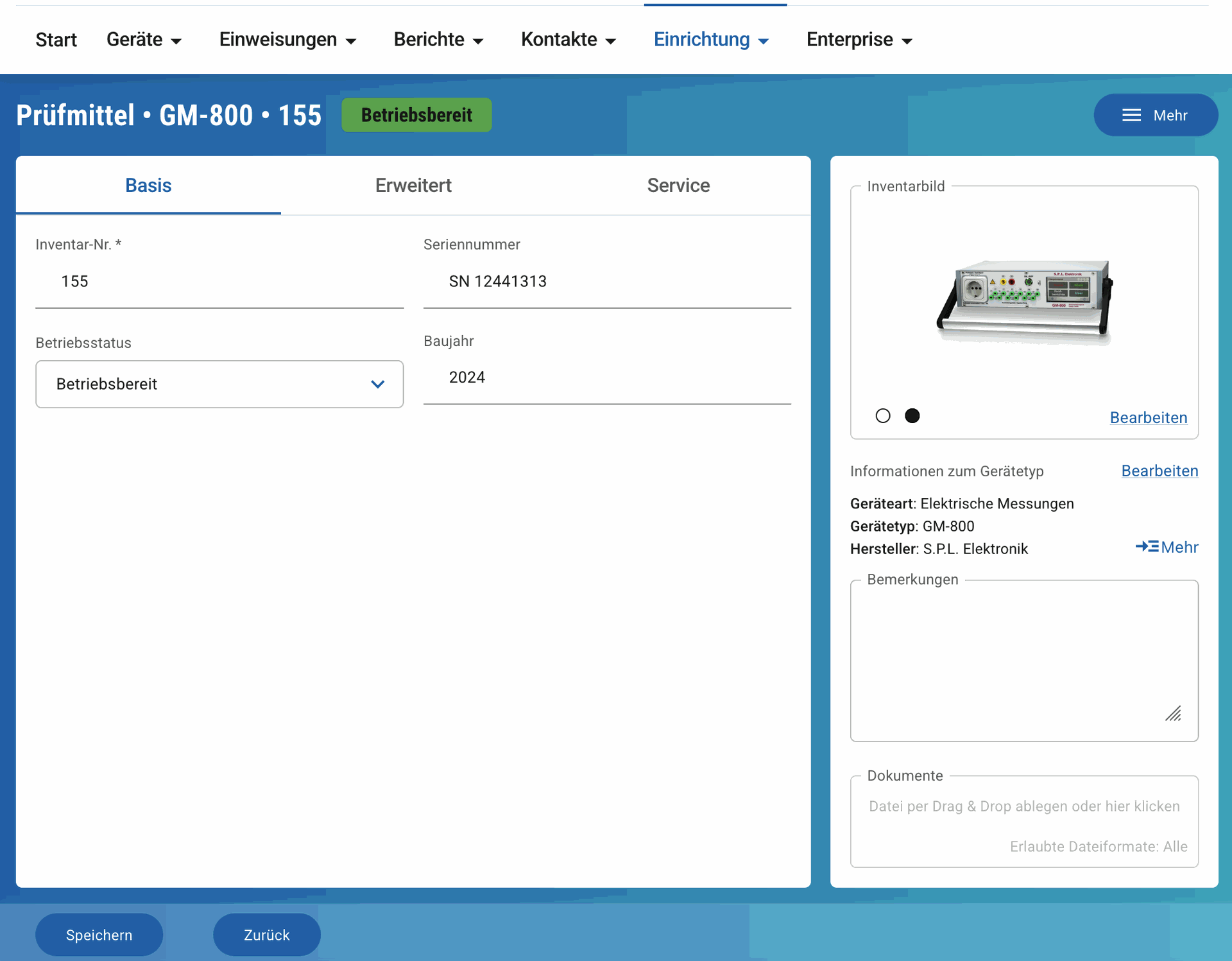
Task: Expand the Geräte menu
Action: tap(144, 40)
